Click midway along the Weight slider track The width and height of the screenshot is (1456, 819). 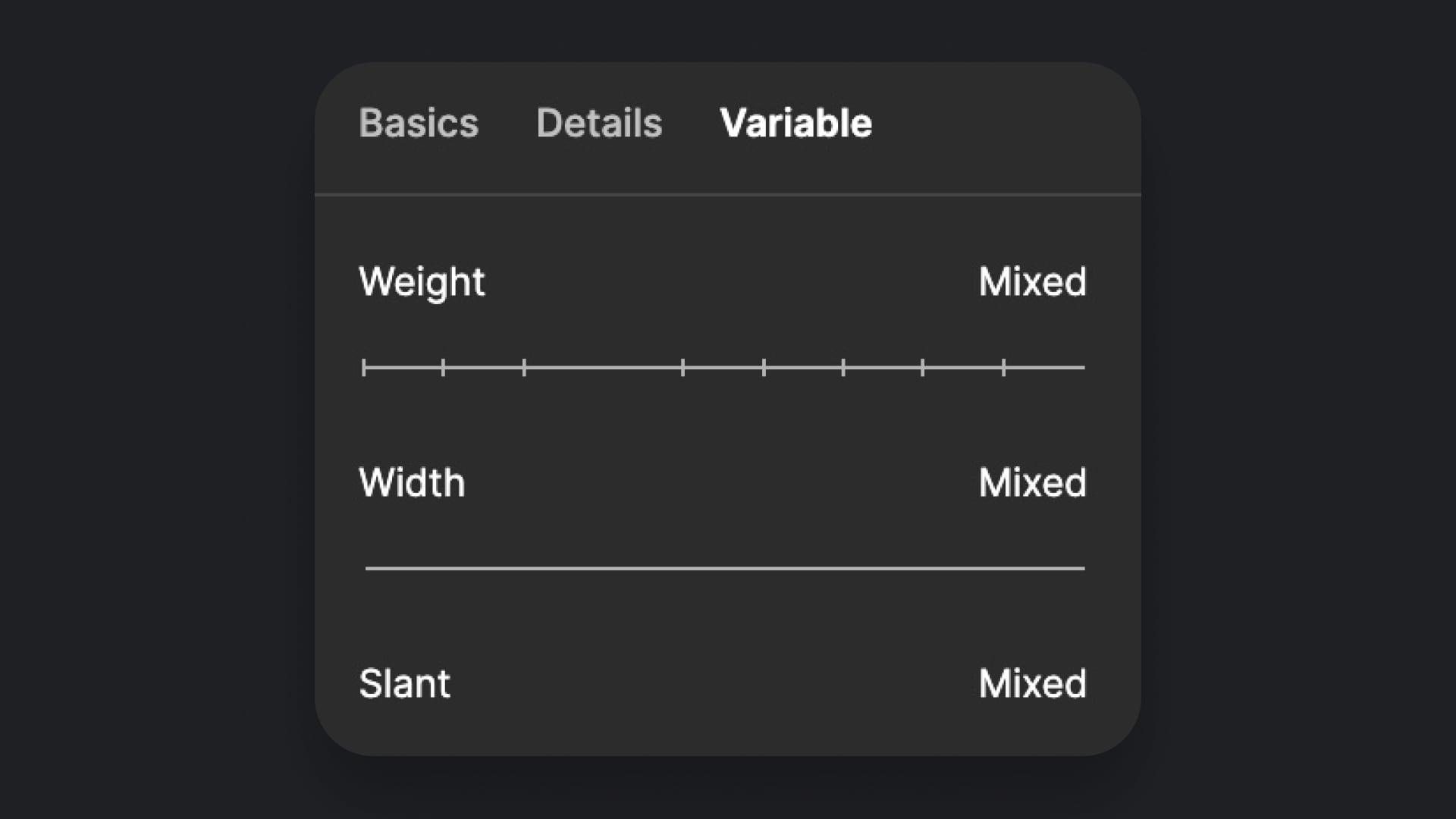(x=726, y=366)
